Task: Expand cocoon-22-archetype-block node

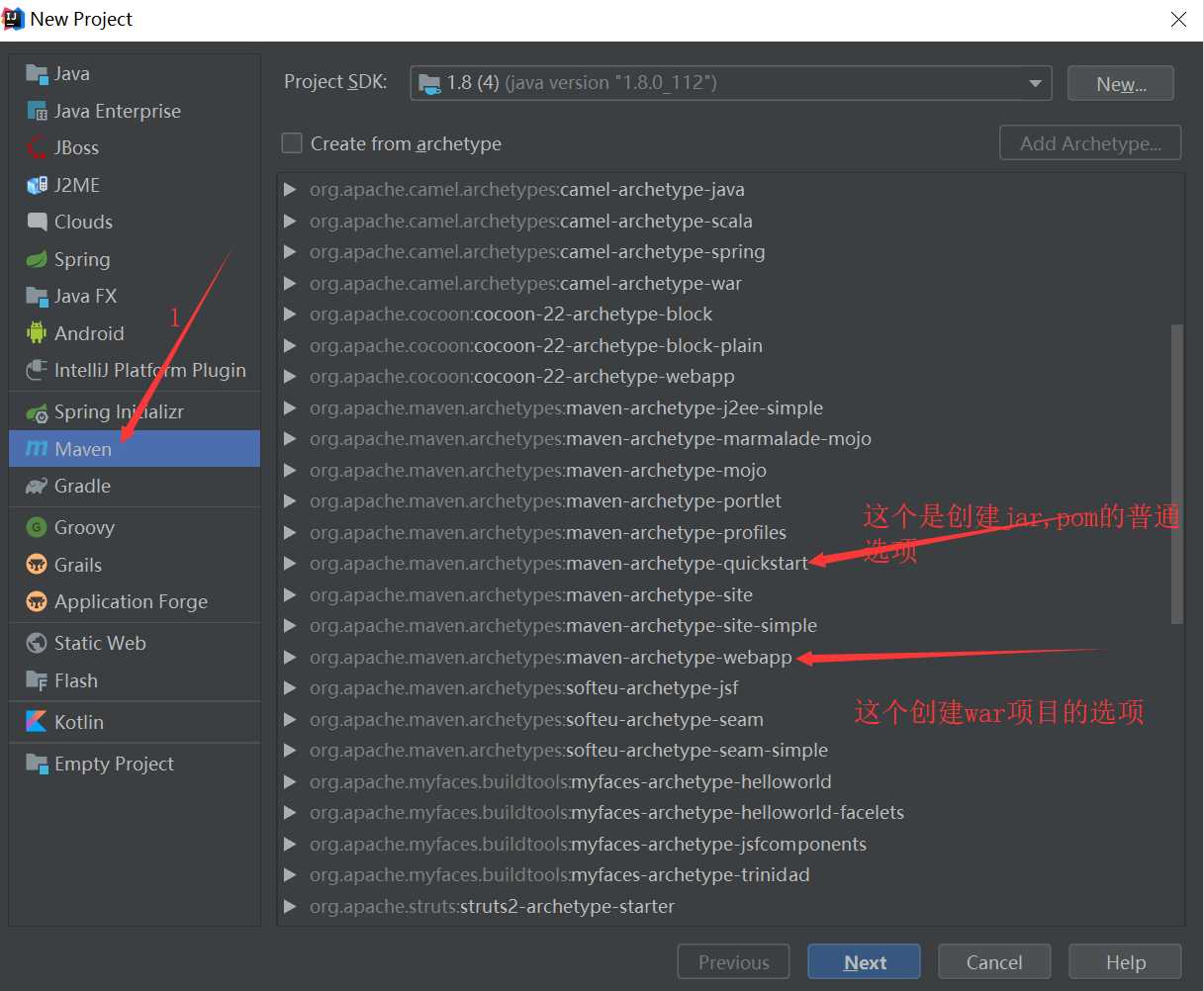Action: [290, 314]
